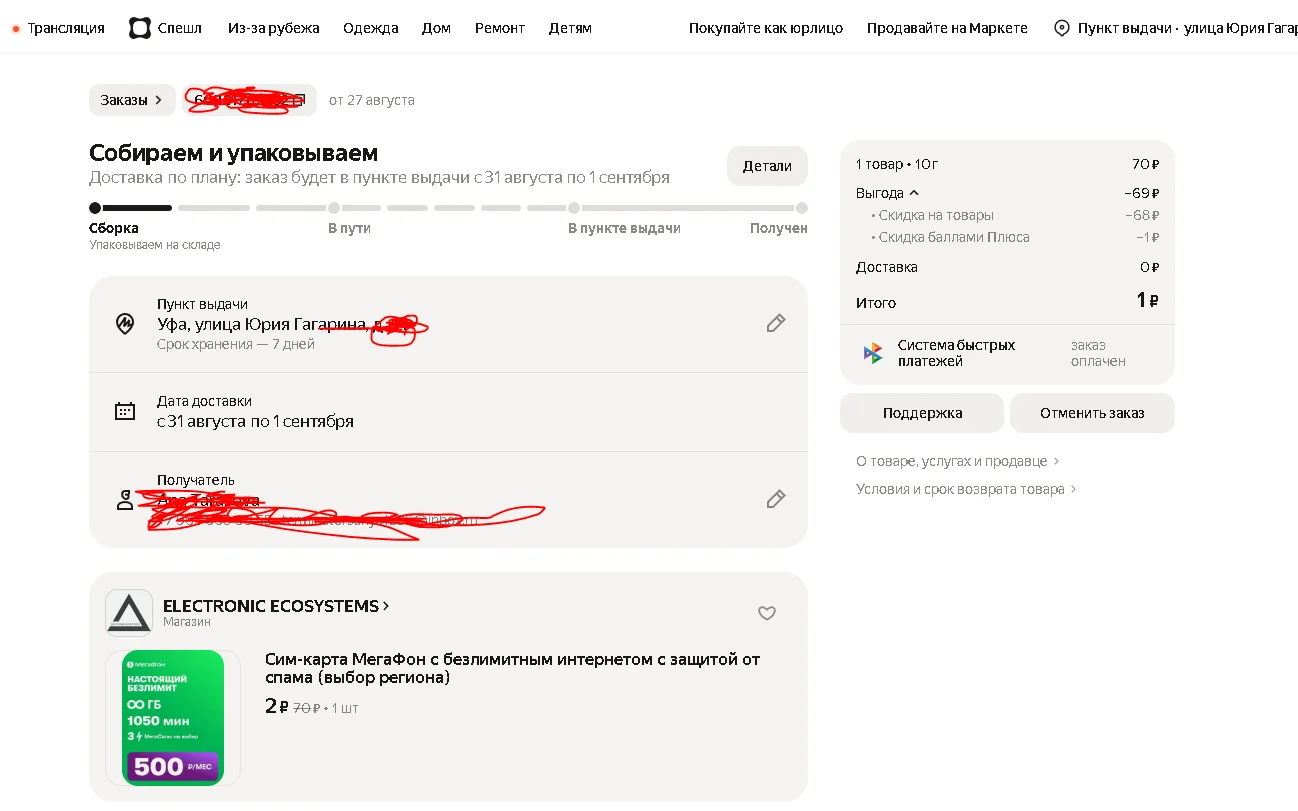Click the Спешл logo icon
1298x811 pixels.
[x=140, y=28]
